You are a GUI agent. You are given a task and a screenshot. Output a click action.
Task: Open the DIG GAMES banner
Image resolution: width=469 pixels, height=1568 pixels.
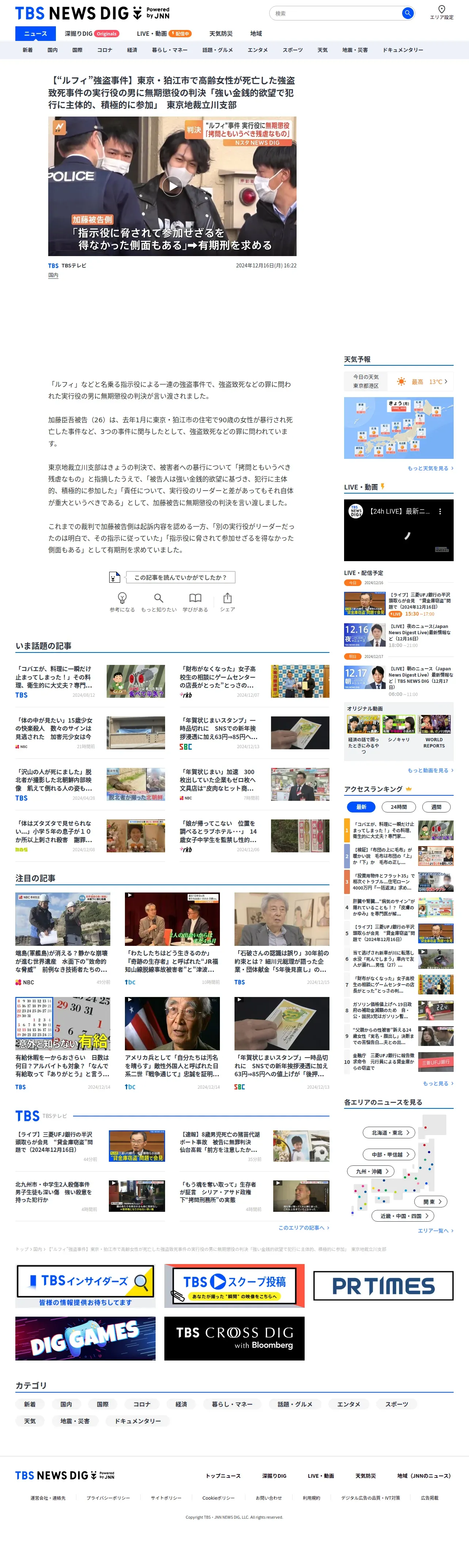pos(85,1339)
